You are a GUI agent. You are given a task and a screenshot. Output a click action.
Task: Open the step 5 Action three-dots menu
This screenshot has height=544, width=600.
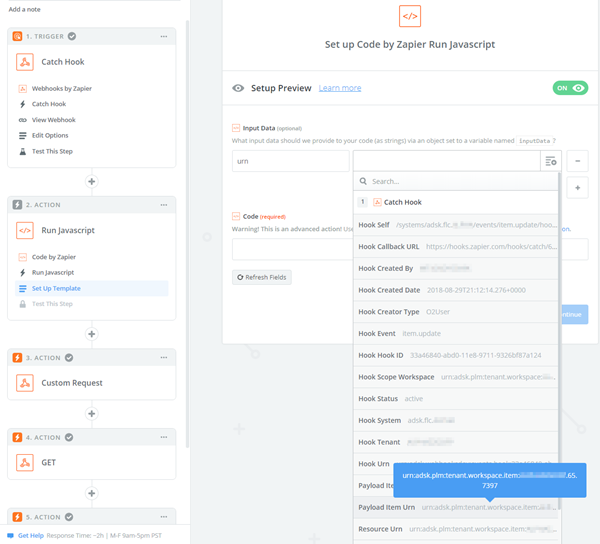[x=164, y=516]
